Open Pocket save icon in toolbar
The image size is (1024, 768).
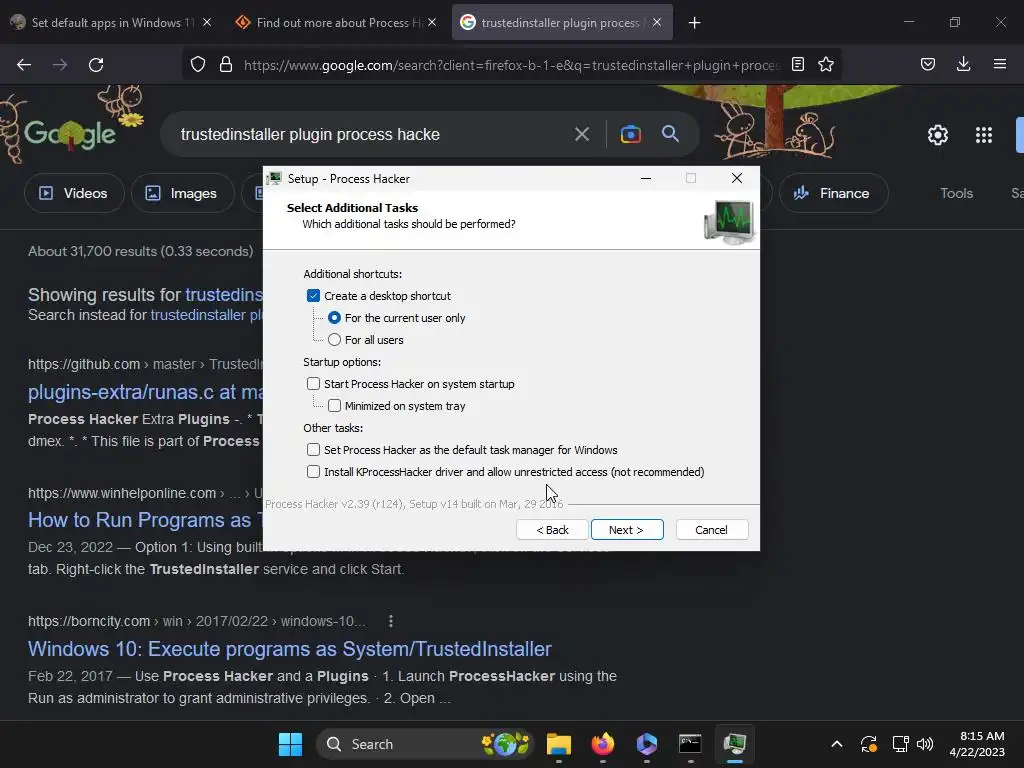[x=928, y=64]
